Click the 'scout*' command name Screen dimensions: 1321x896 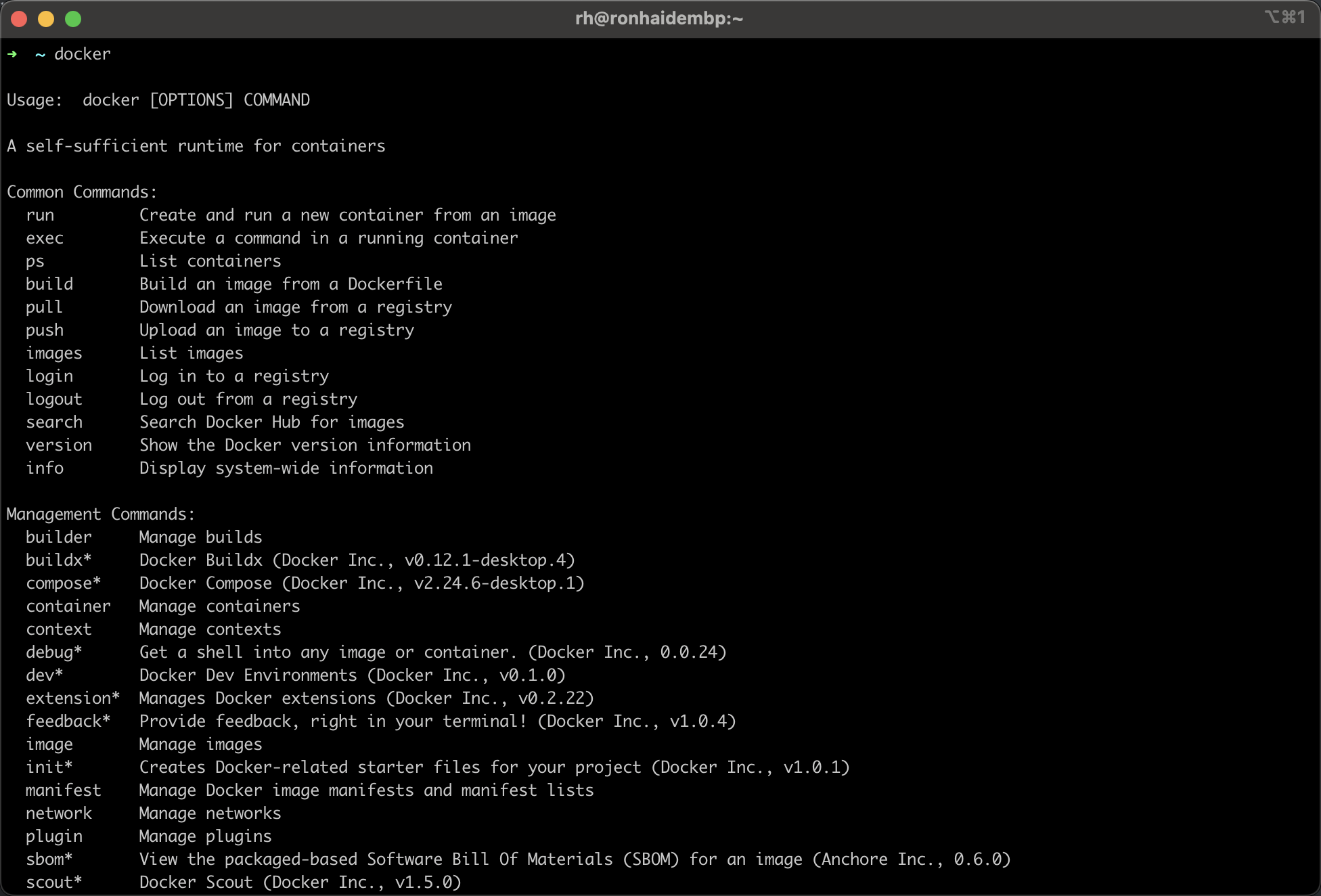tap(54, 882)
